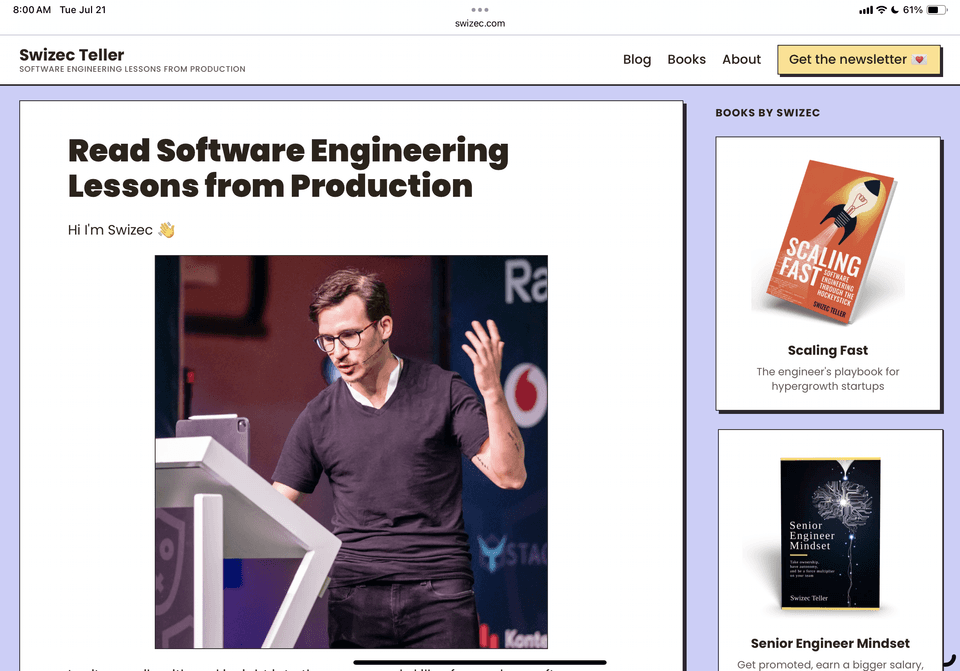Image resolution: width=960 pixels, height=671 pixels.
Task: Tap the 61% battery percentage
Action: [912, 10]
